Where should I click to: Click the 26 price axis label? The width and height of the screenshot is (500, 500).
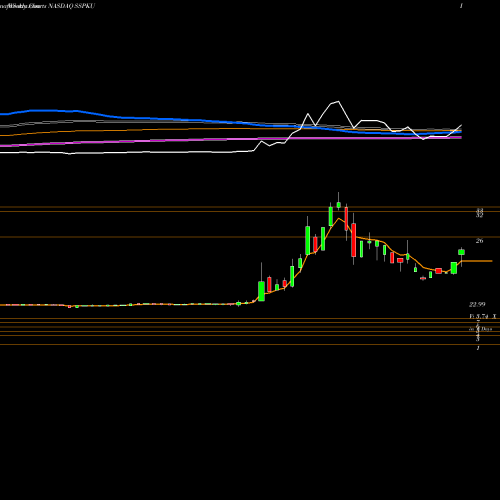click(x=479, y=241)
